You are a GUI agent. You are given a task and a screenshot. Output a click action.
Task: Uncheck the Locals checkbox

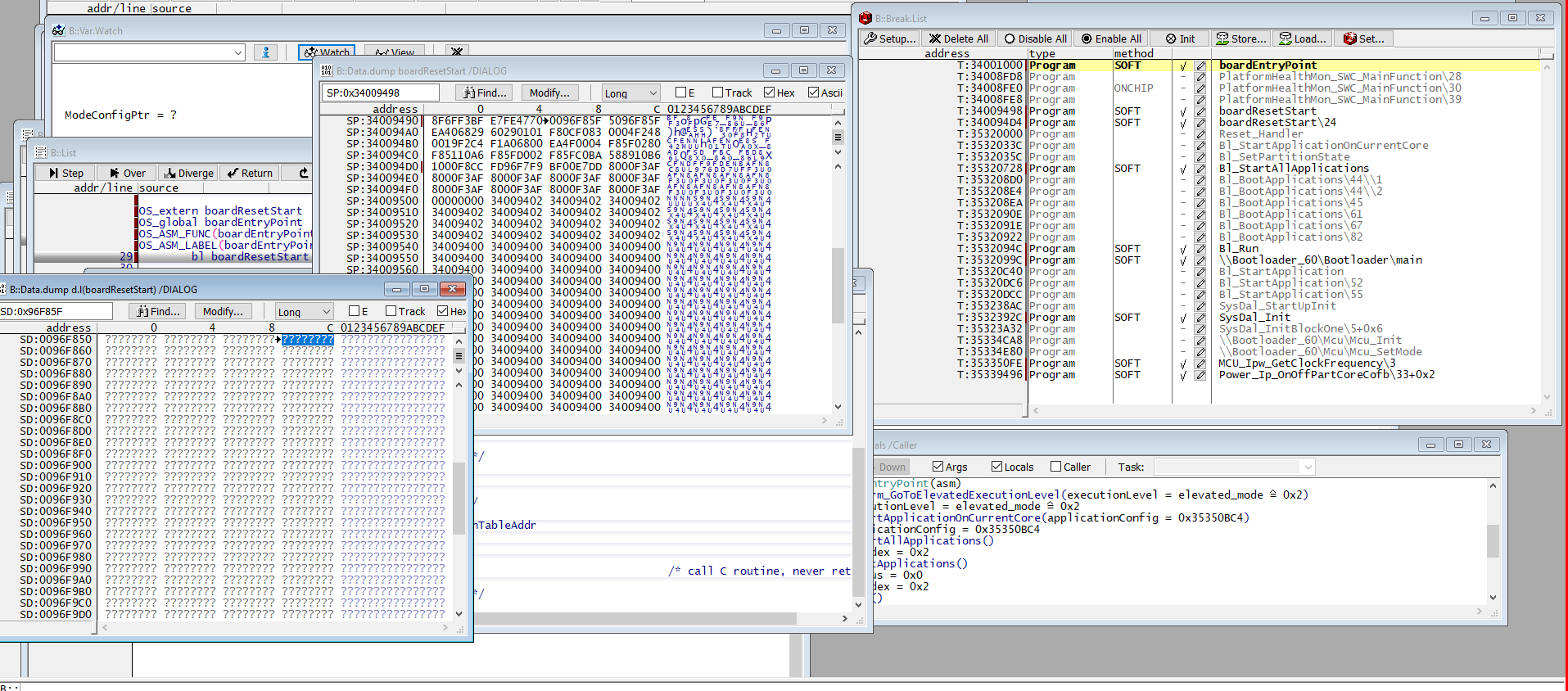tap(996, 467)
